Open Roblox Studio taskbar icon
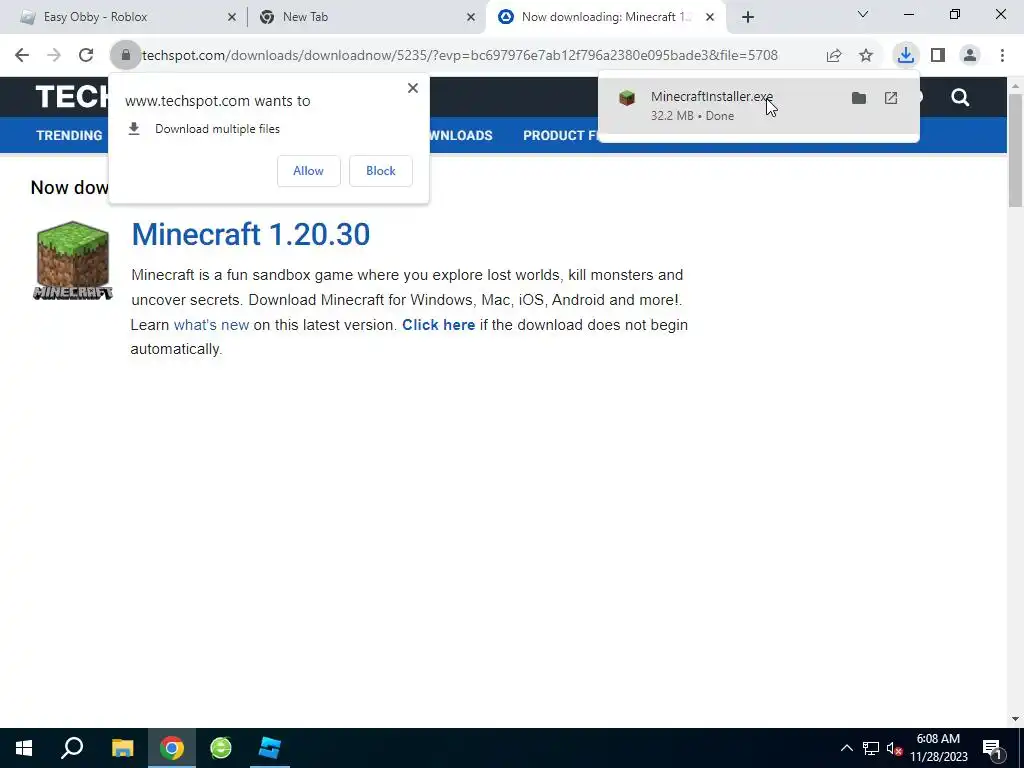 [270, 748]
